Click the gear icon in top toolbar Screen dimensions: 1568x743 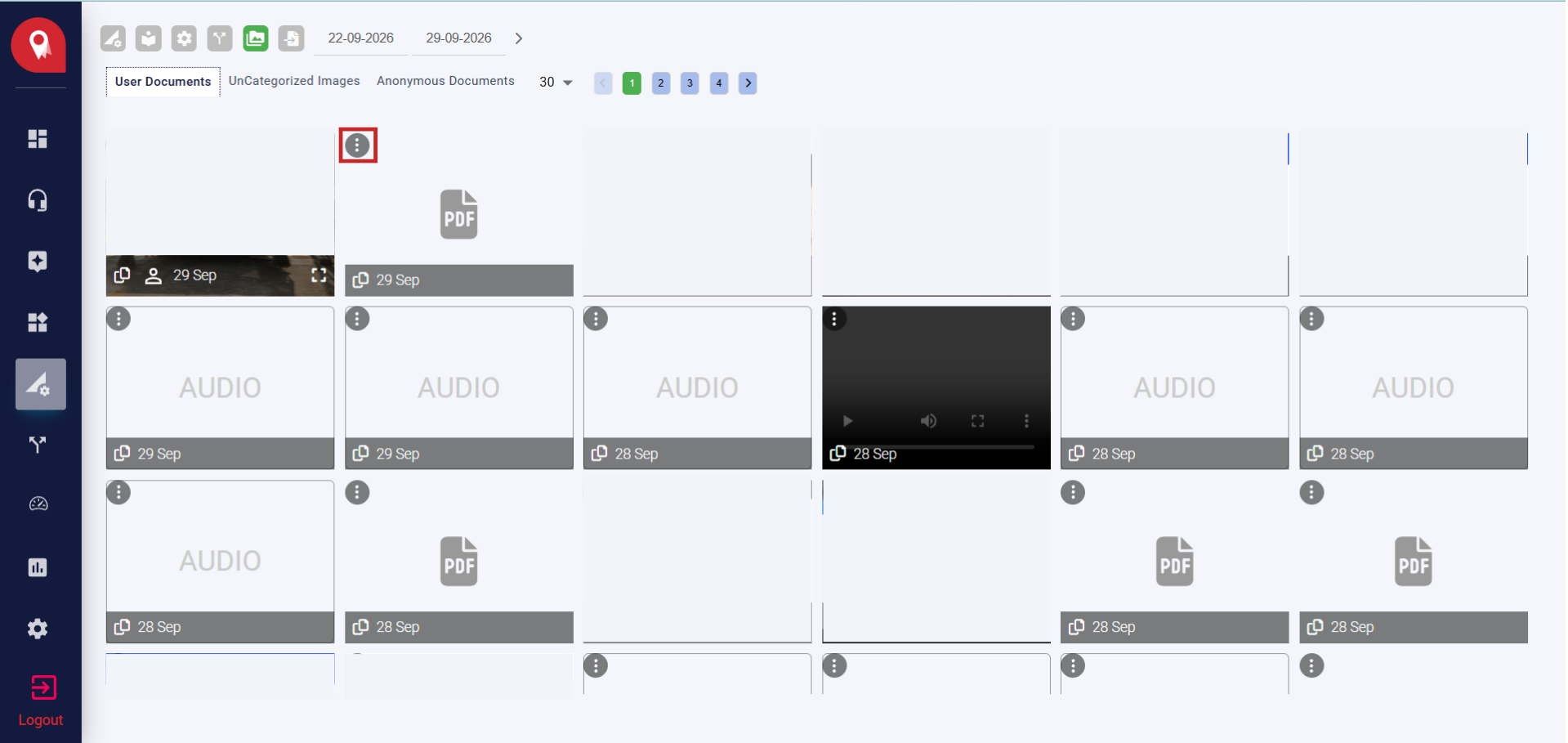pos(184,38)
